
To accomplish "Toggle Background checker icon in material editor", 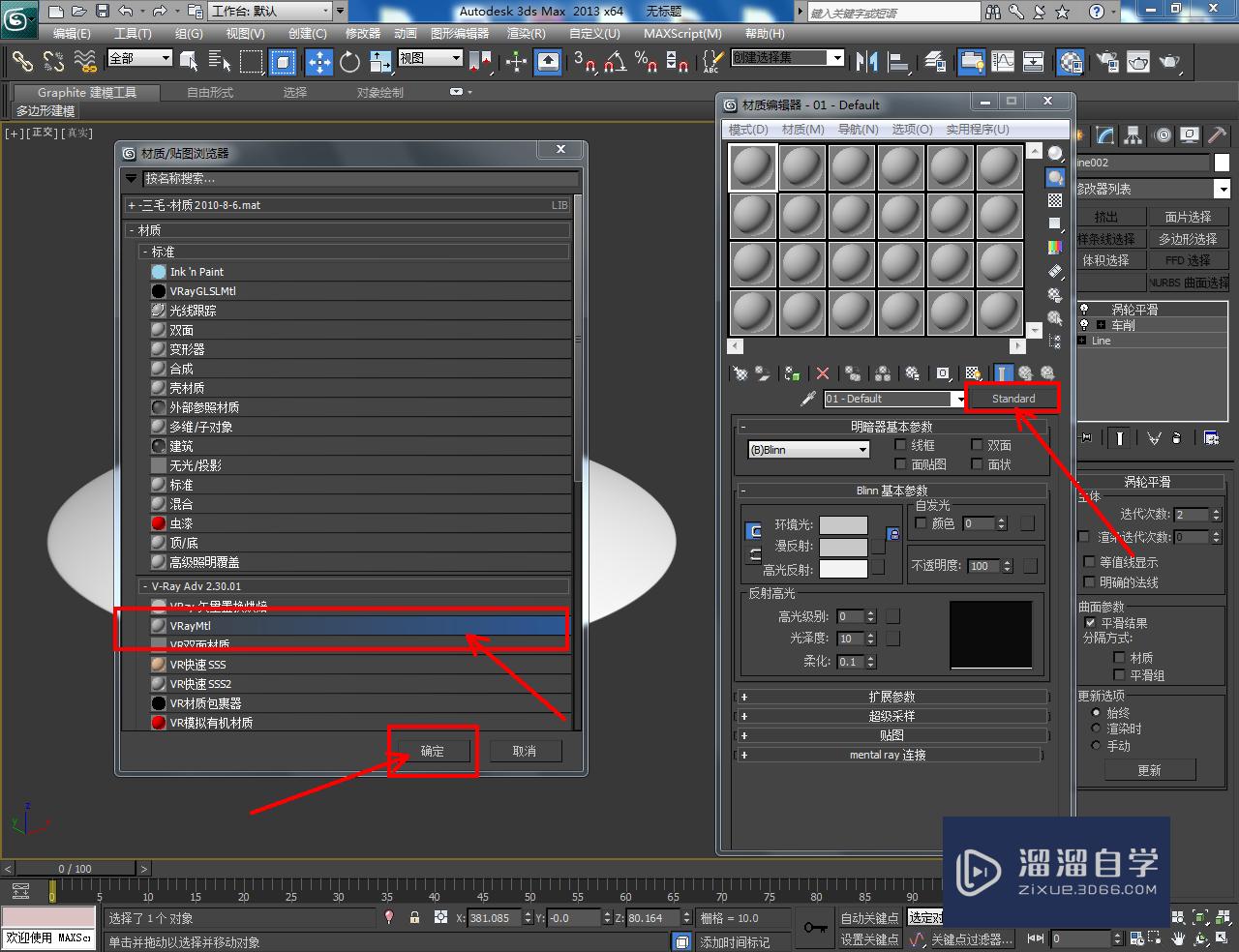I will click(1055, 200).
